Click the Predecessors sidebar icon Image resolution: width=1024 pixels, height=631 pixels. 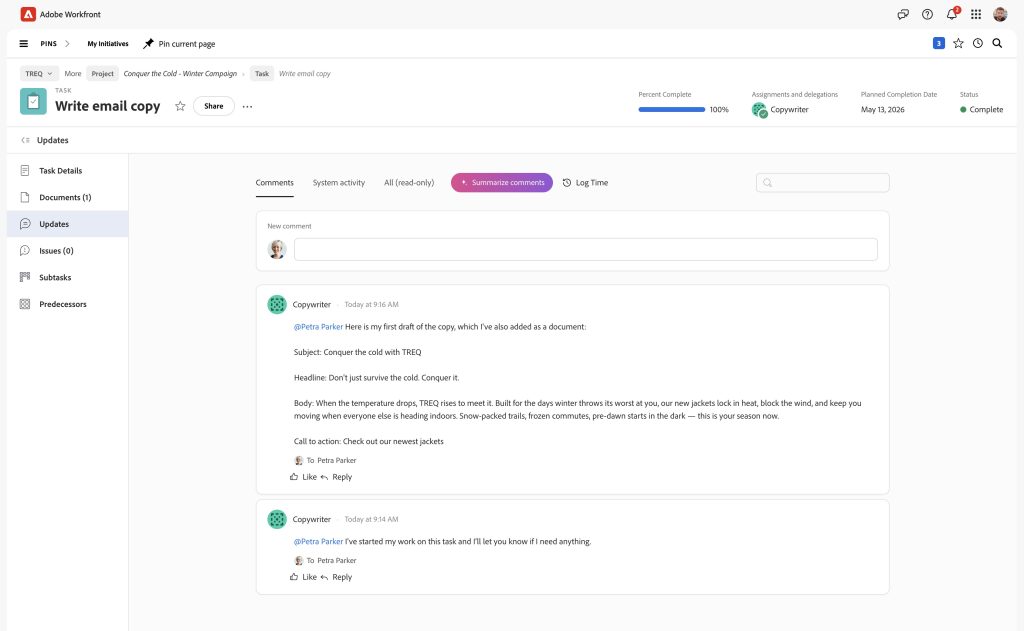coord(25,304)
